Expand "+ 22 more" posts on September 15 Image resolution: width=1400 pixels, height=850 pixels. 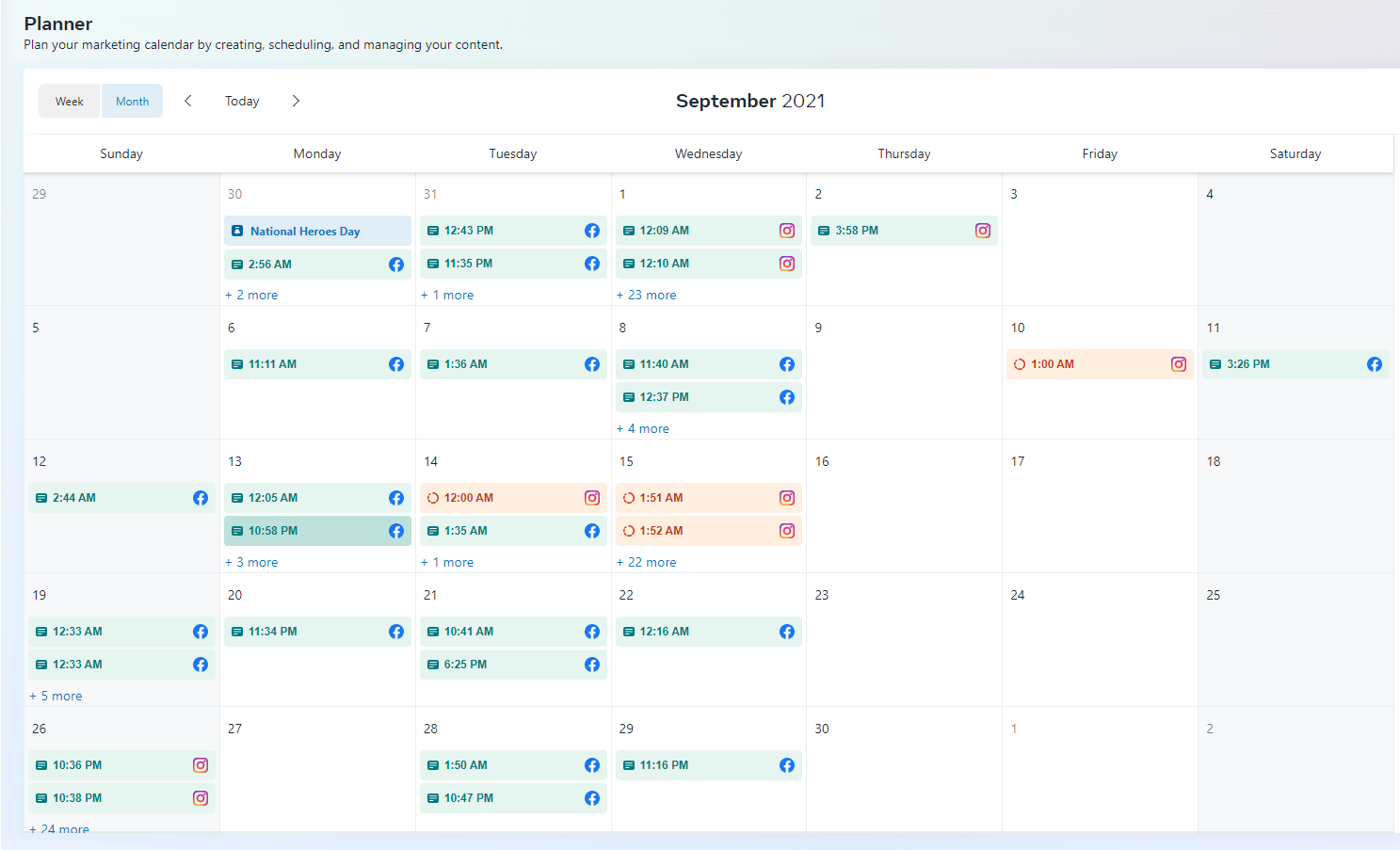647,562
